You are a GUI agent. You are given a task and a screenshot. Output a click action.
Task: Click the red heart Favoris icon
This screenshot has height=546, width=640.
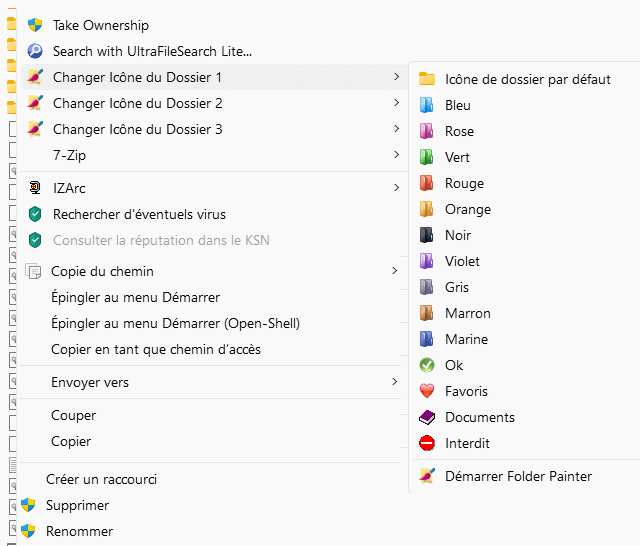coord(427,391)
